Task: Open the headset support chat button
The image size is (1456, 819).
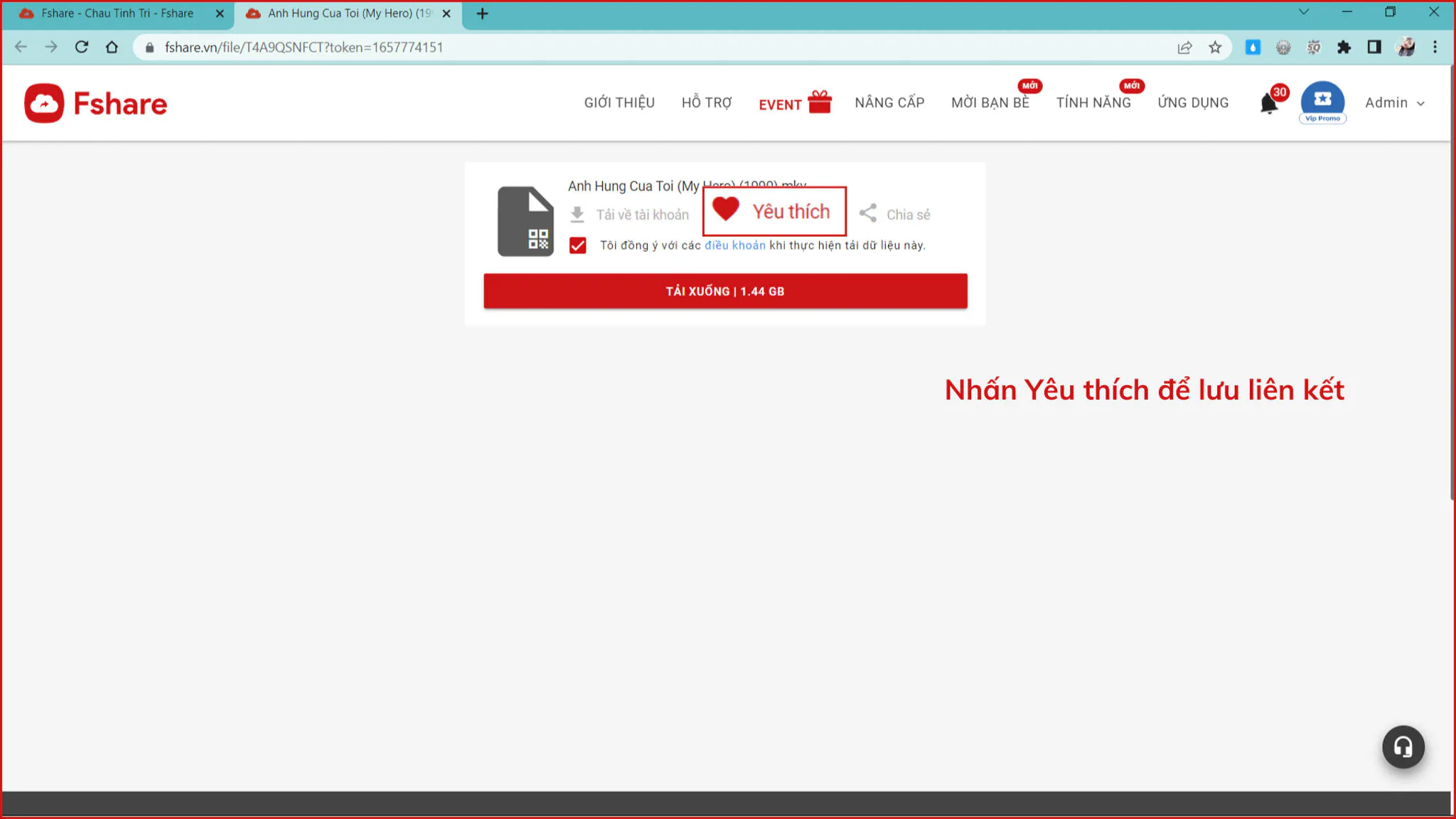Action: 1403,746
